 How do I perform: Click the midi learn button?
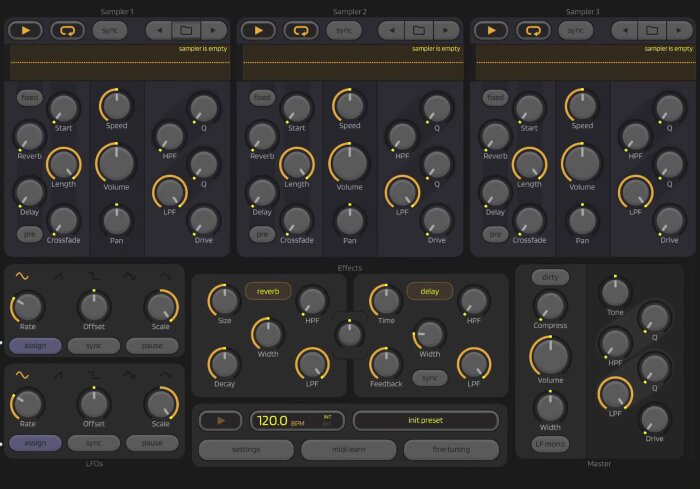[348, 449]
